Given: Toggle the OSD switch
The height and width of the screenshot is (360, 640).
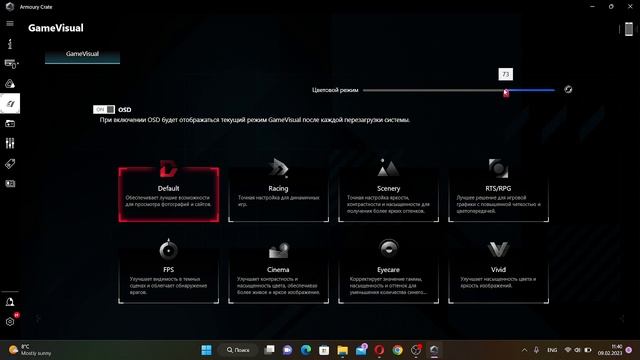Looking at the screenshot, I should click(x=104, y=109).
